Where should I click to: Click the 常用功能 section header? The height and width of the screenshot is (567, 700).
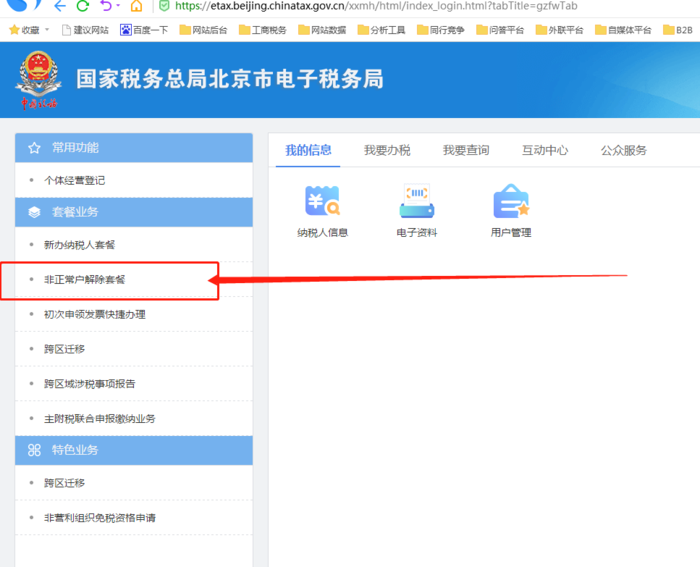click(134, 148)
